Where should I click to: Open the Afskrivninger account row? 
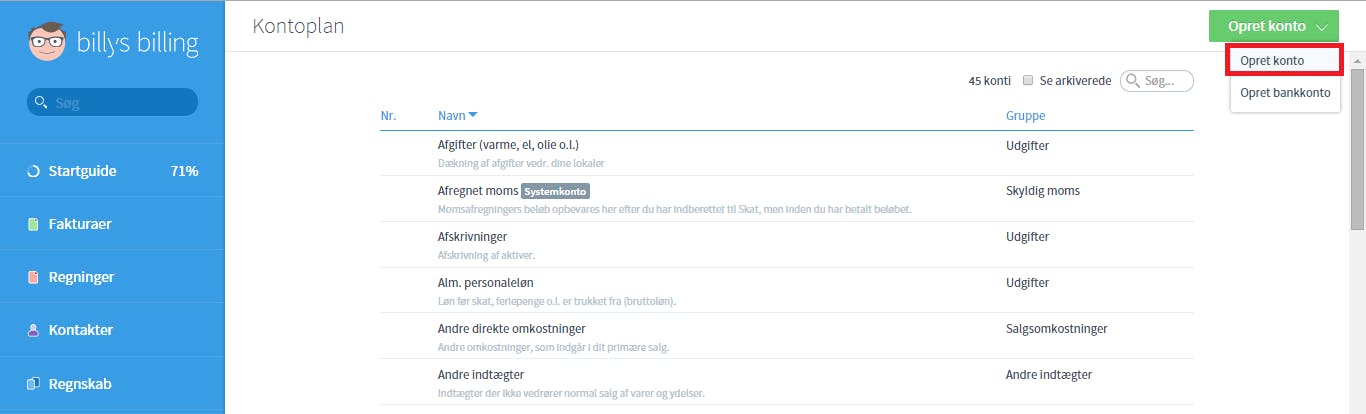(787, 245)
